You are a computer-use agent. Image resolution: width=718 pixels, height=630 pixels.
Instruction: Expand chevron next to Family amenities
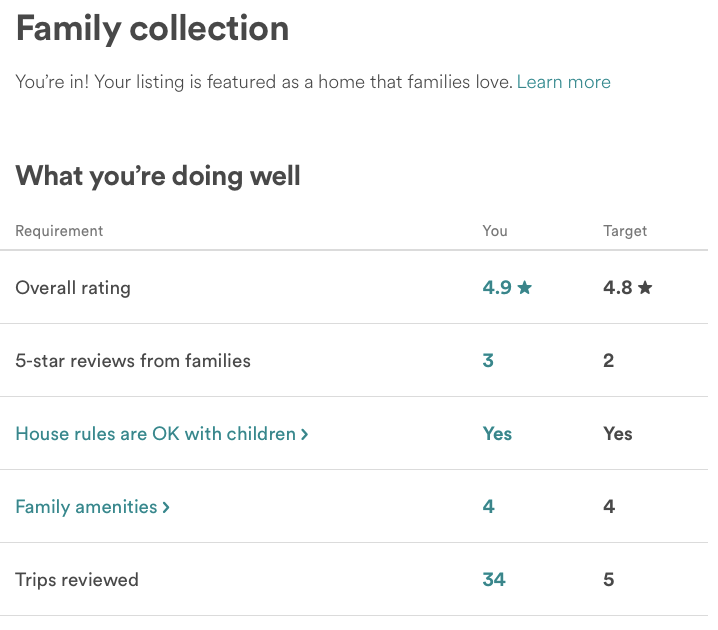pos(166,507)
